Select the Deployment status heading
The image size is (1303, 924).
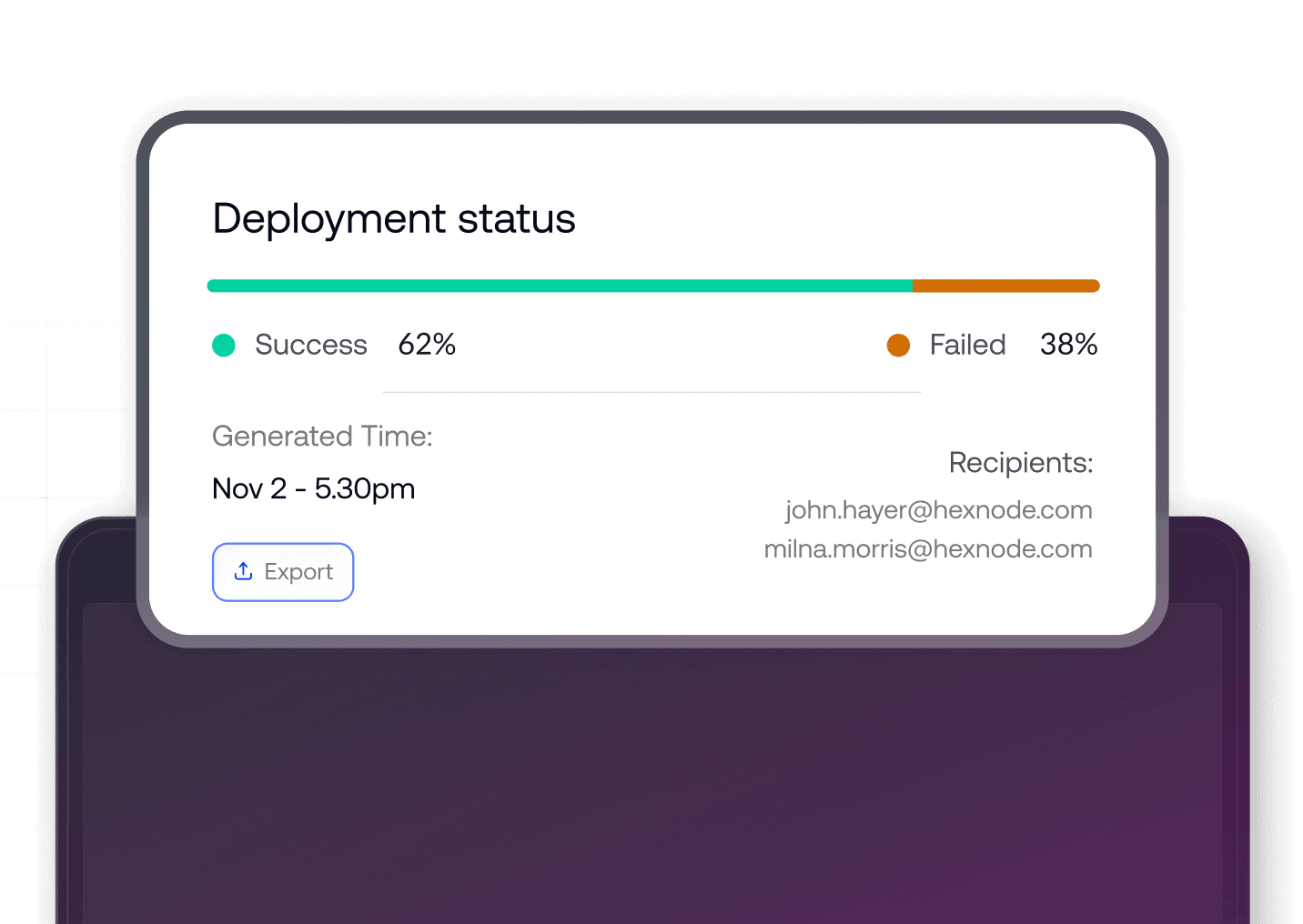click(x=393, y=219)
